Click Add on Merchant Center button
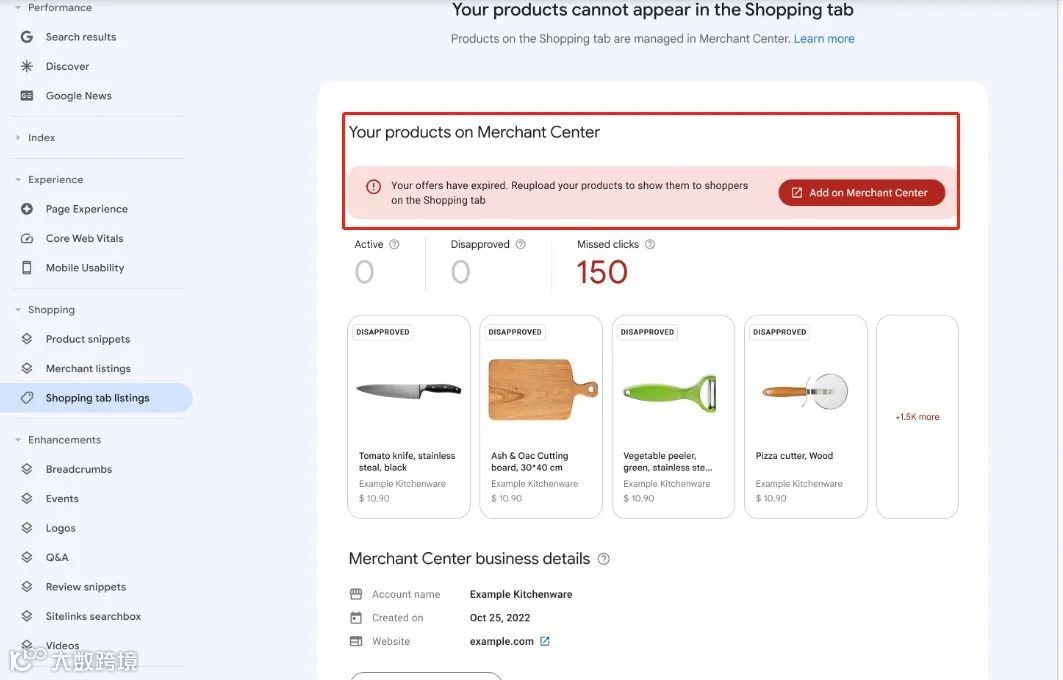 pos(862,193)
